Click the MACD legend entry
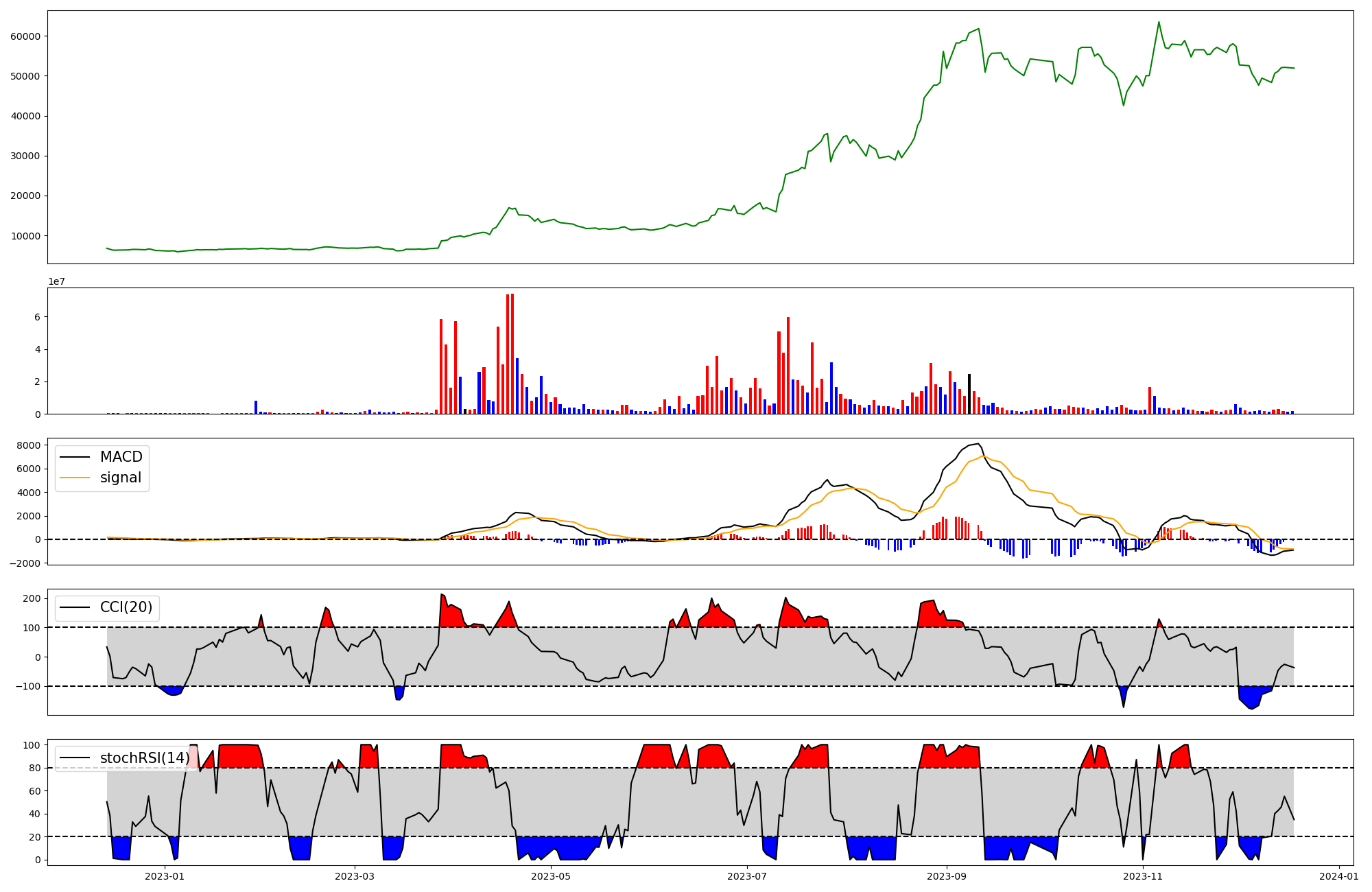The image size is (1372, 892). 121,457
